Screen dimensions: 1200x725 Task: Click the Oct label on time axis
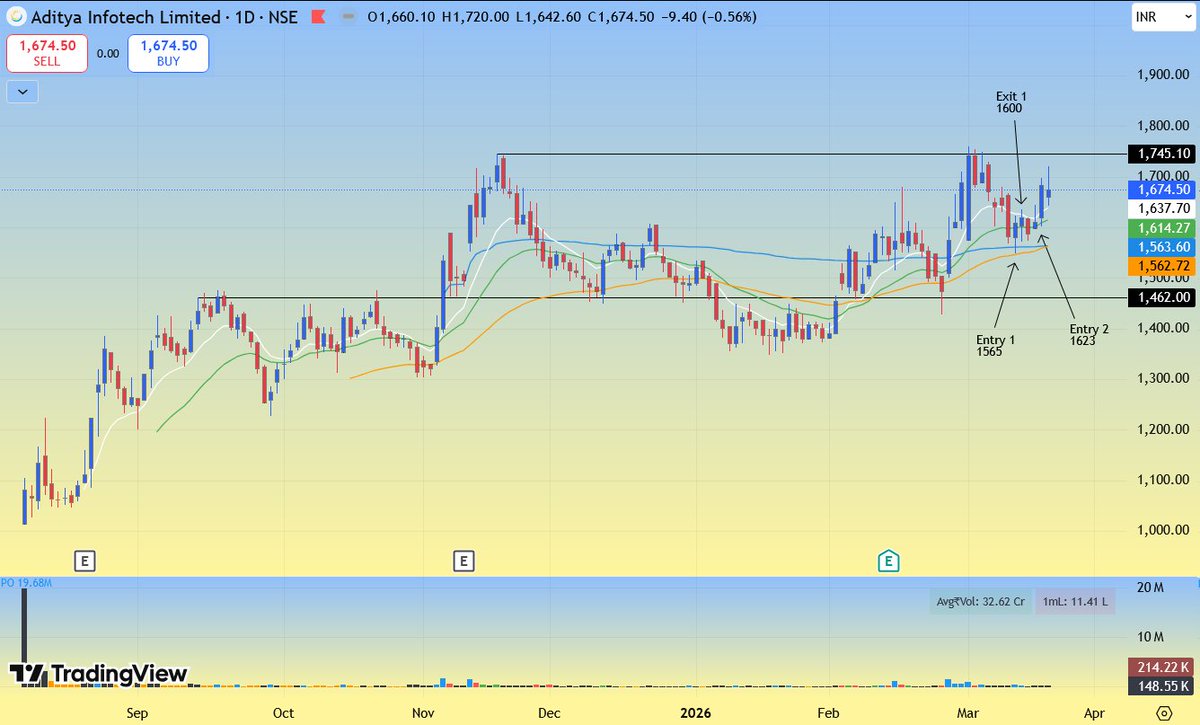[283, 714]
